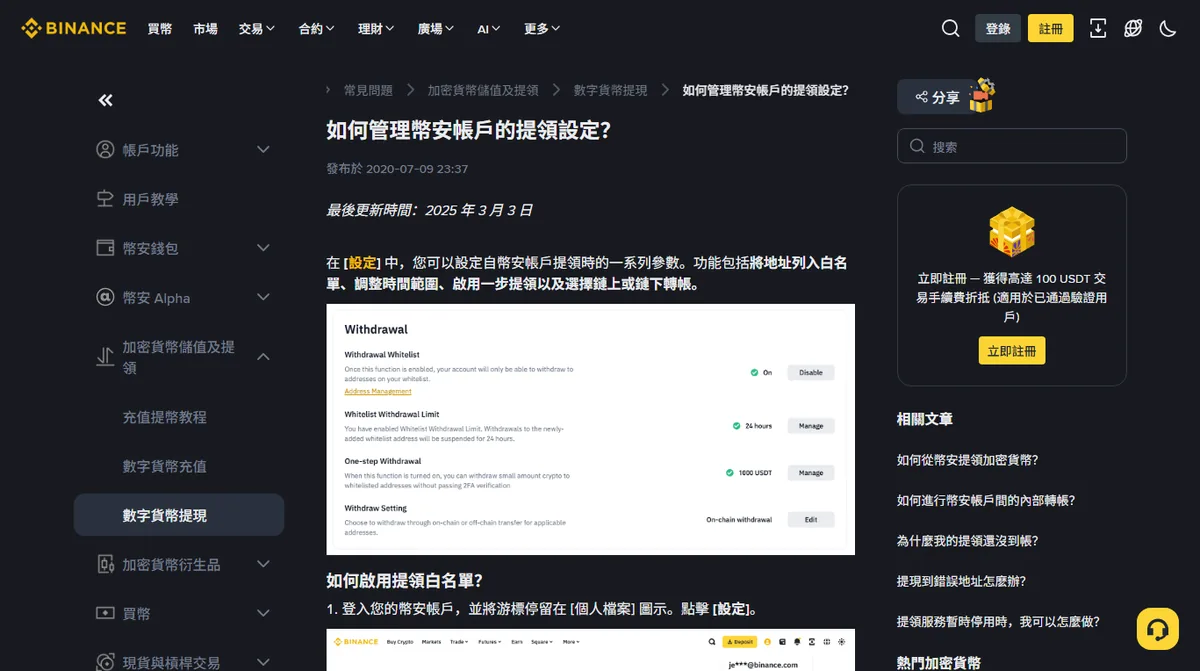Click the registration bonus mascot image
Screen dimensions: 1200x671
click(1011, 232)
